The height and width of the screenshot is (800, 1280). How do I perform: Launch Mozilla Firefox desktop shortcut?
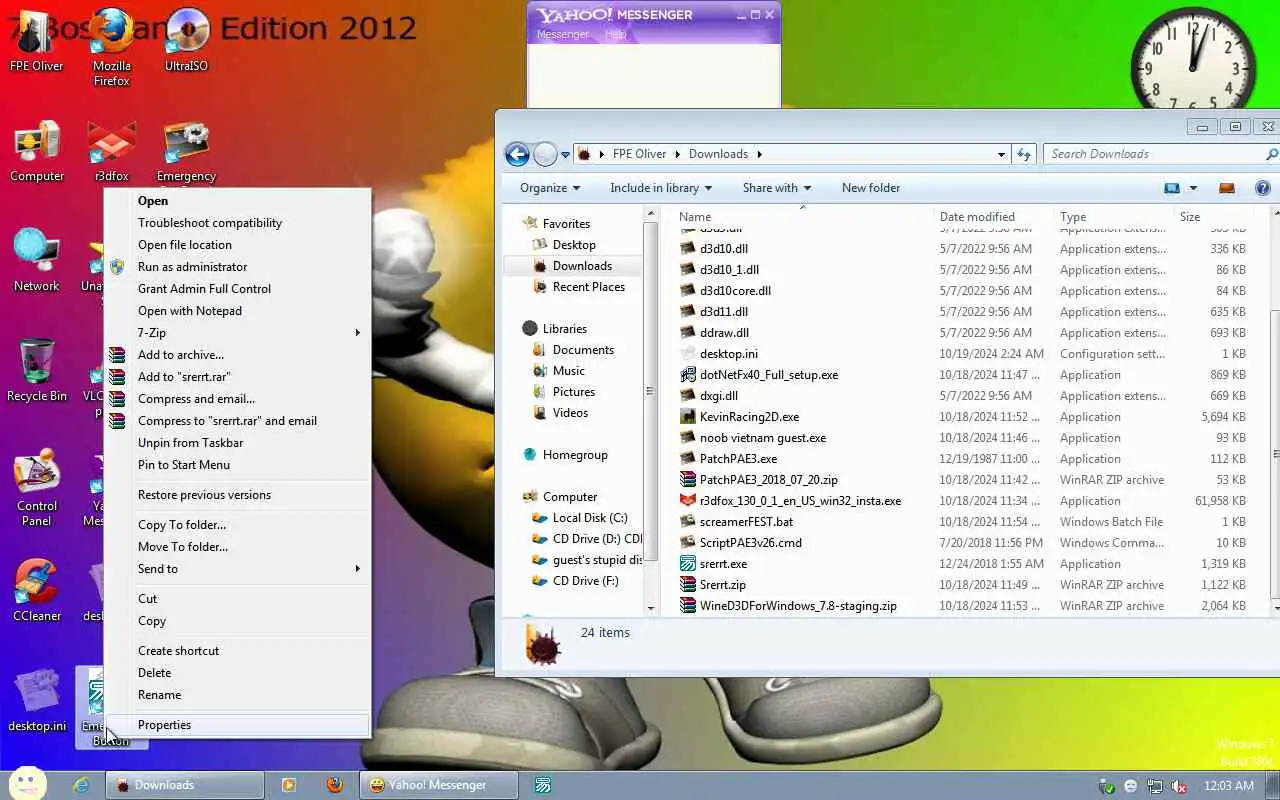[111, 45]
